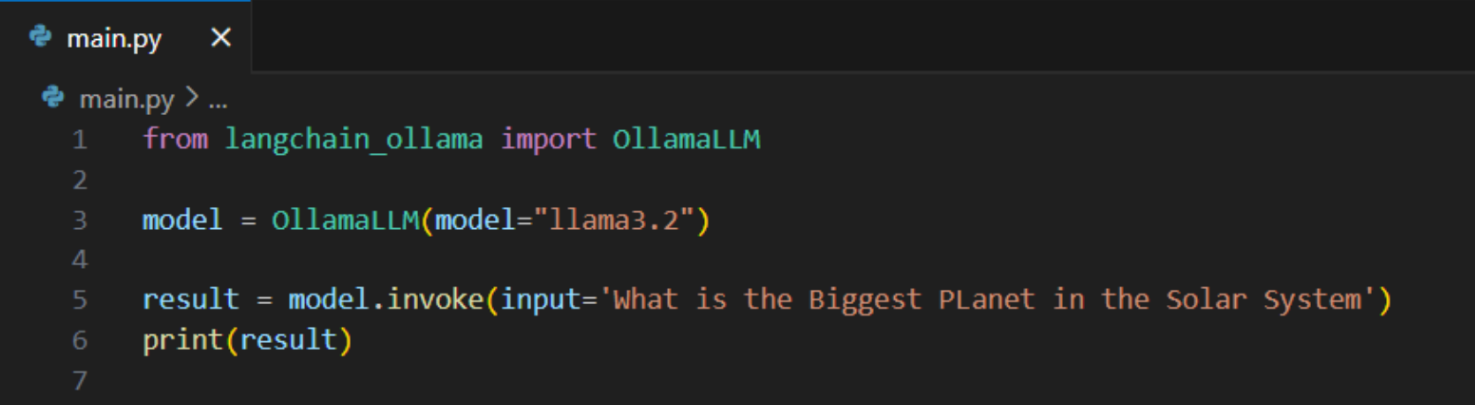Close the main.py editor tab
This screenshot has width=1475, height=405.
click(x=221, y=38)
